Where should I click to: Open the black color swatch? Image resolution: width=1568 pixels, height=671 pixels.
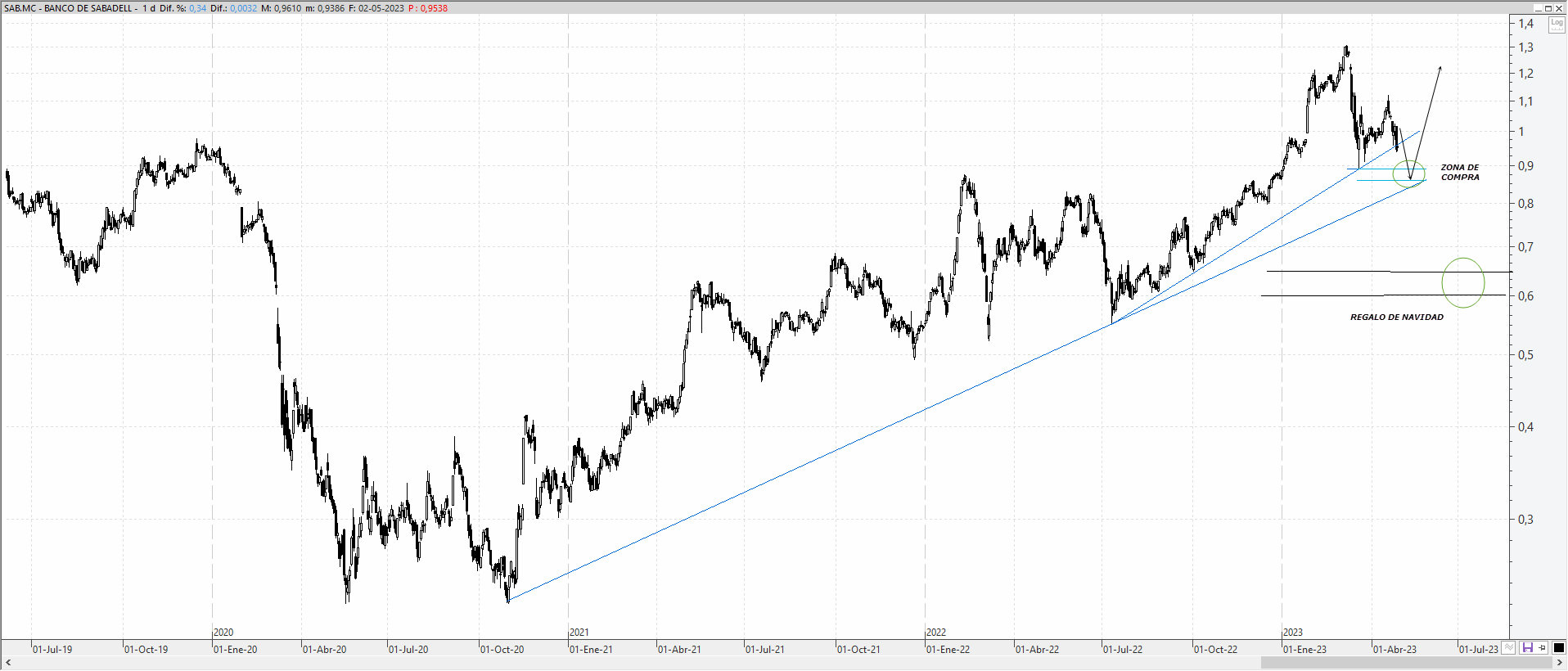[x=1558, y=648]
